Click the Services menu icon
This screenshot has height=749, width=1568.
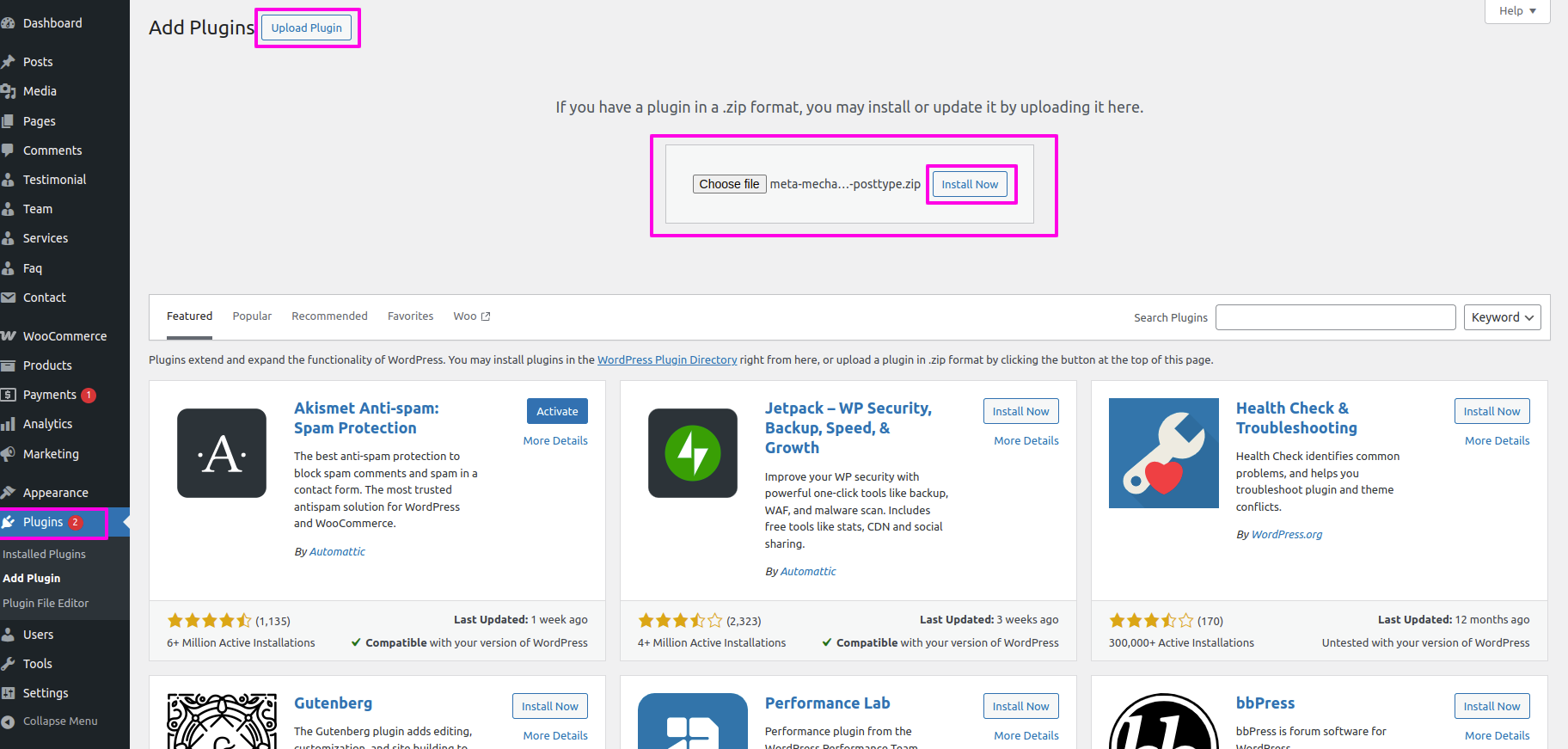8,238
